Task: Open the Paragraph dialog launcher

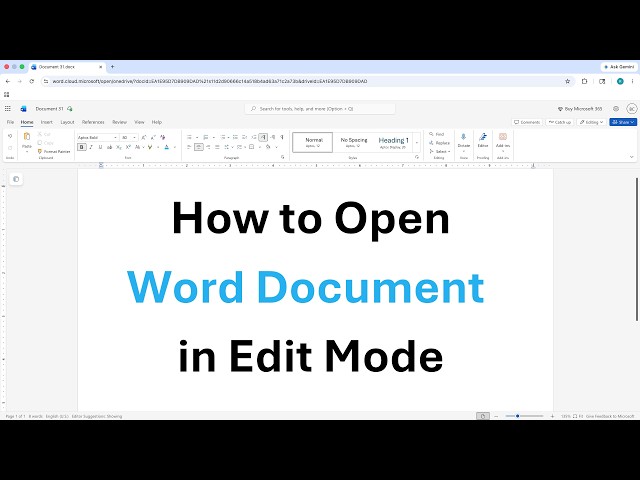Action: 282,157
